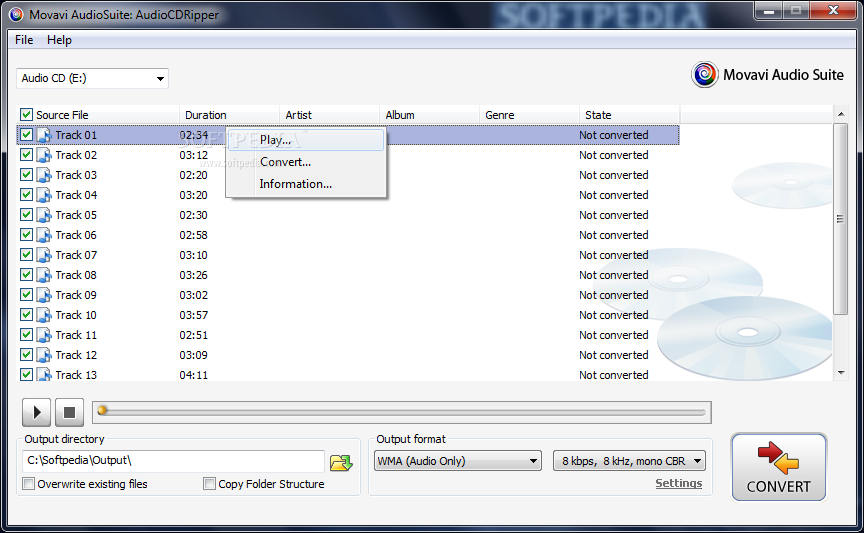
Task: Click Track 13 audio file icon
Action: (x=44, y=374)
